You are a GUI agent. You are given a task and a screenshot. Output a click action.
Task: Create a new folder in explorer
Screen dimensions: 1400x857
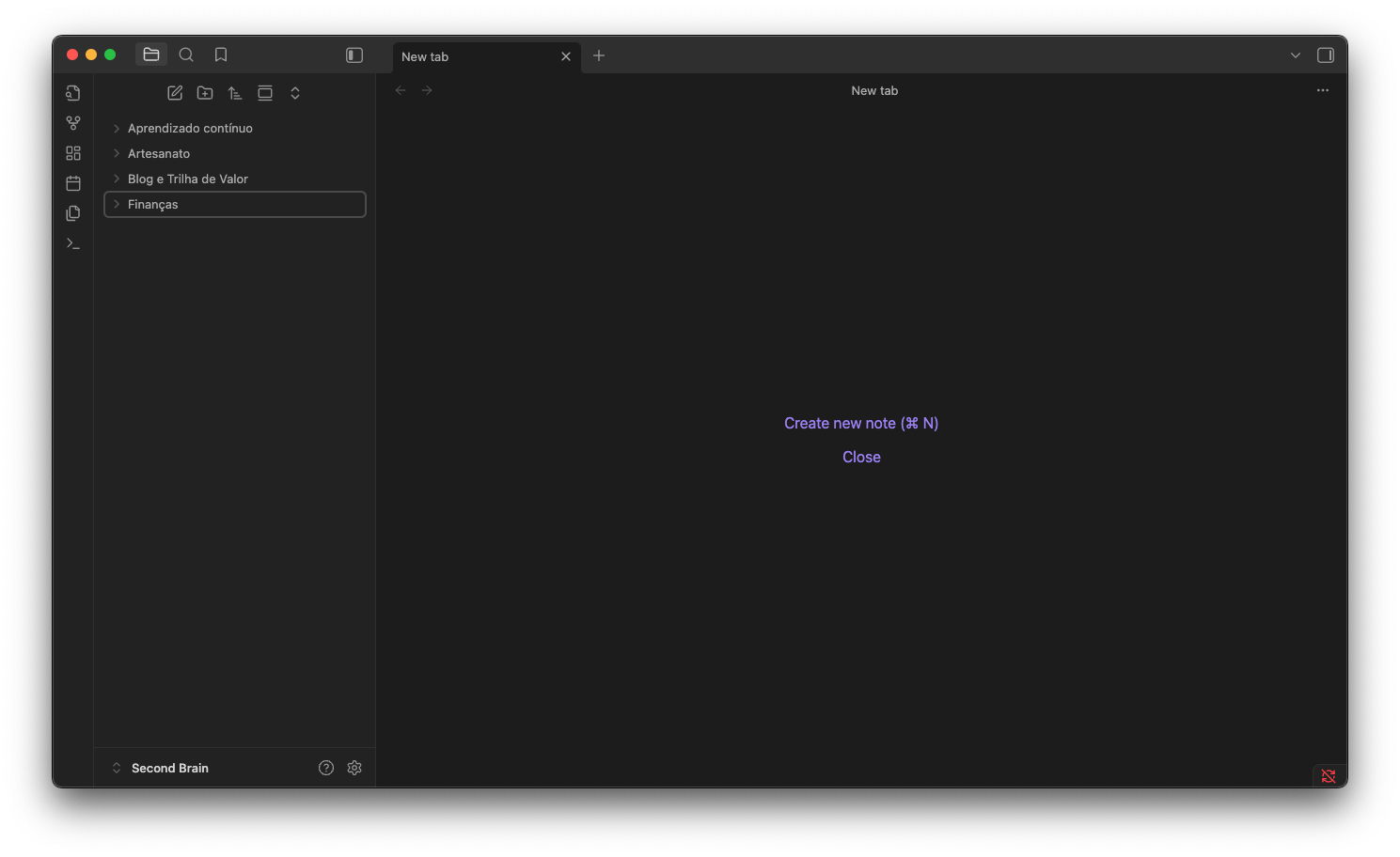click(205, 93)
